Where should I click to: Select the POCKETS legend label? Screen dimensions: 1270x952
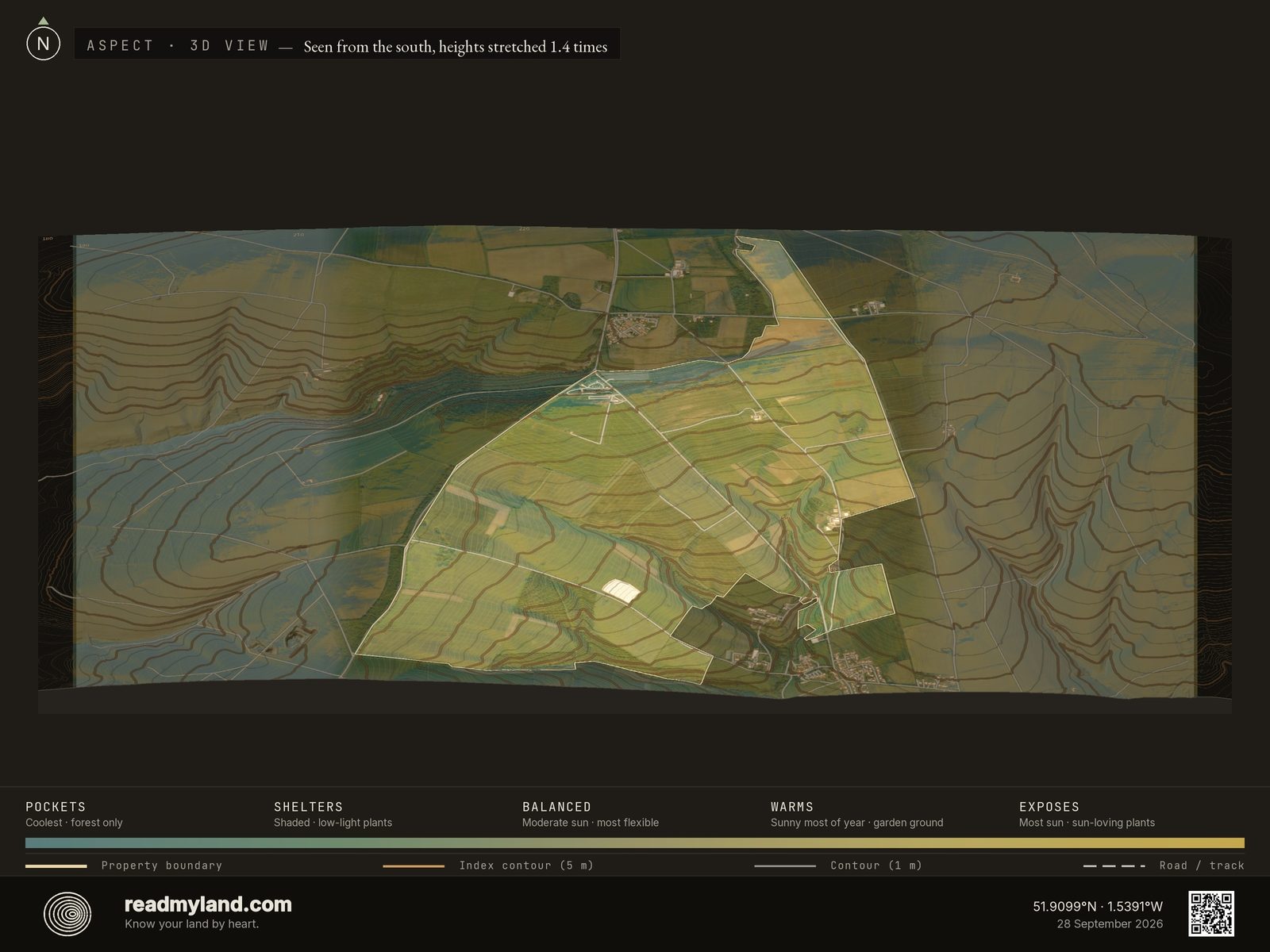[x=56, y=807]
